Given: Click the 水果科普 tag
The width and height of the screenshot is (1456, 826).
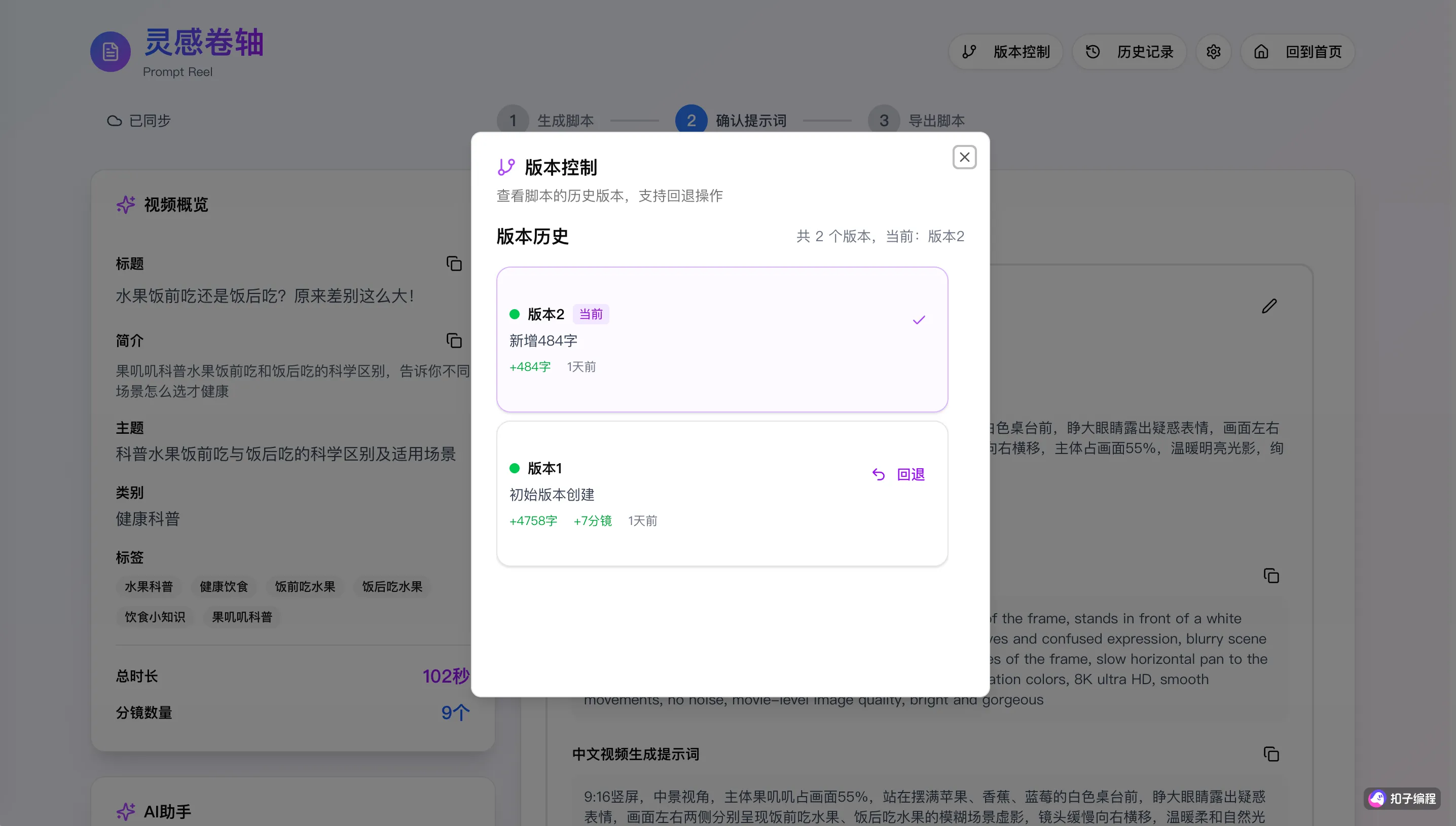Looking at the screenshot, I should pos(149,587).
